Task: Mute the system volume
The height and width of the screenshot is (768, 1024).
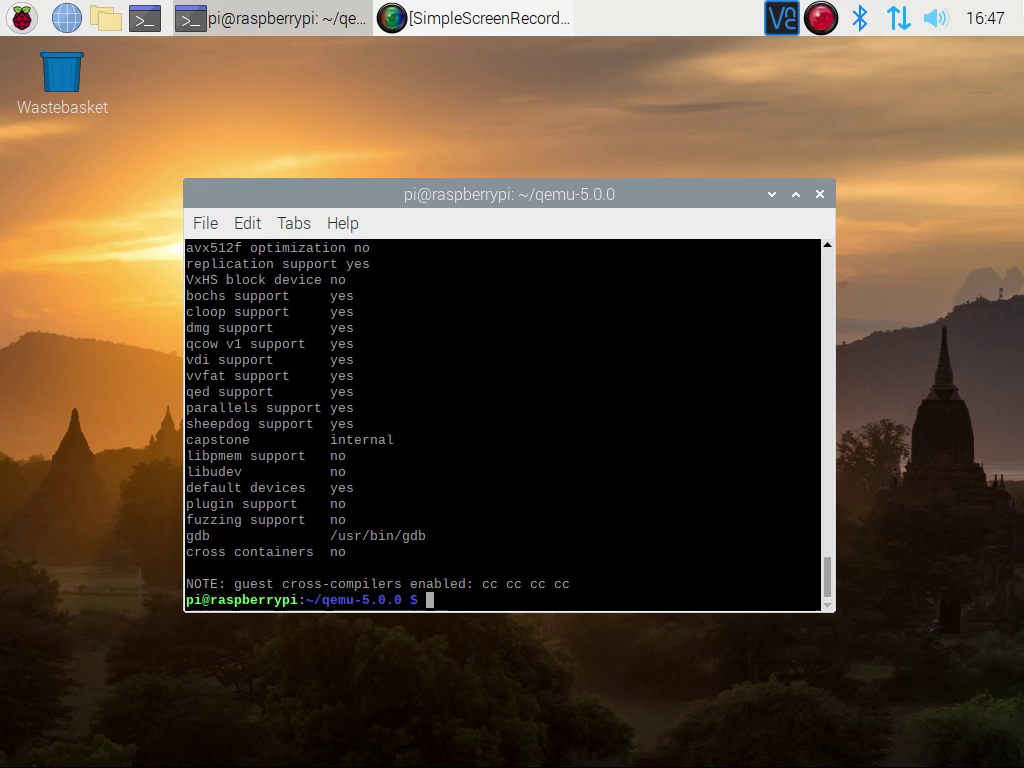Action: pos(936,17)
